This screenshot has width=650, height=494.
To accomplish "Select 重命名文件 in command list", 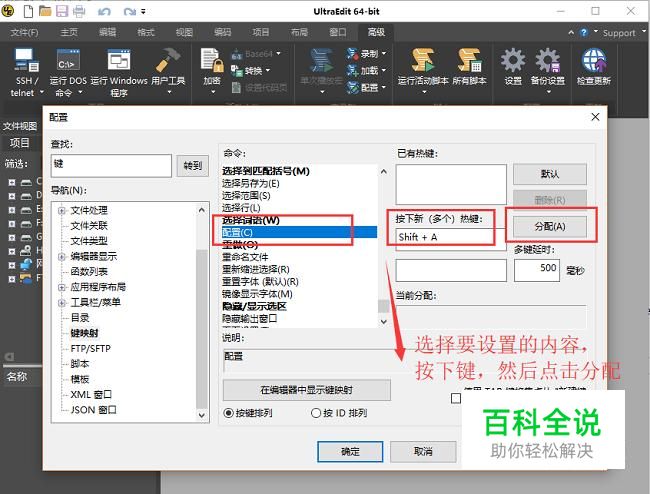I will point(245,257).
